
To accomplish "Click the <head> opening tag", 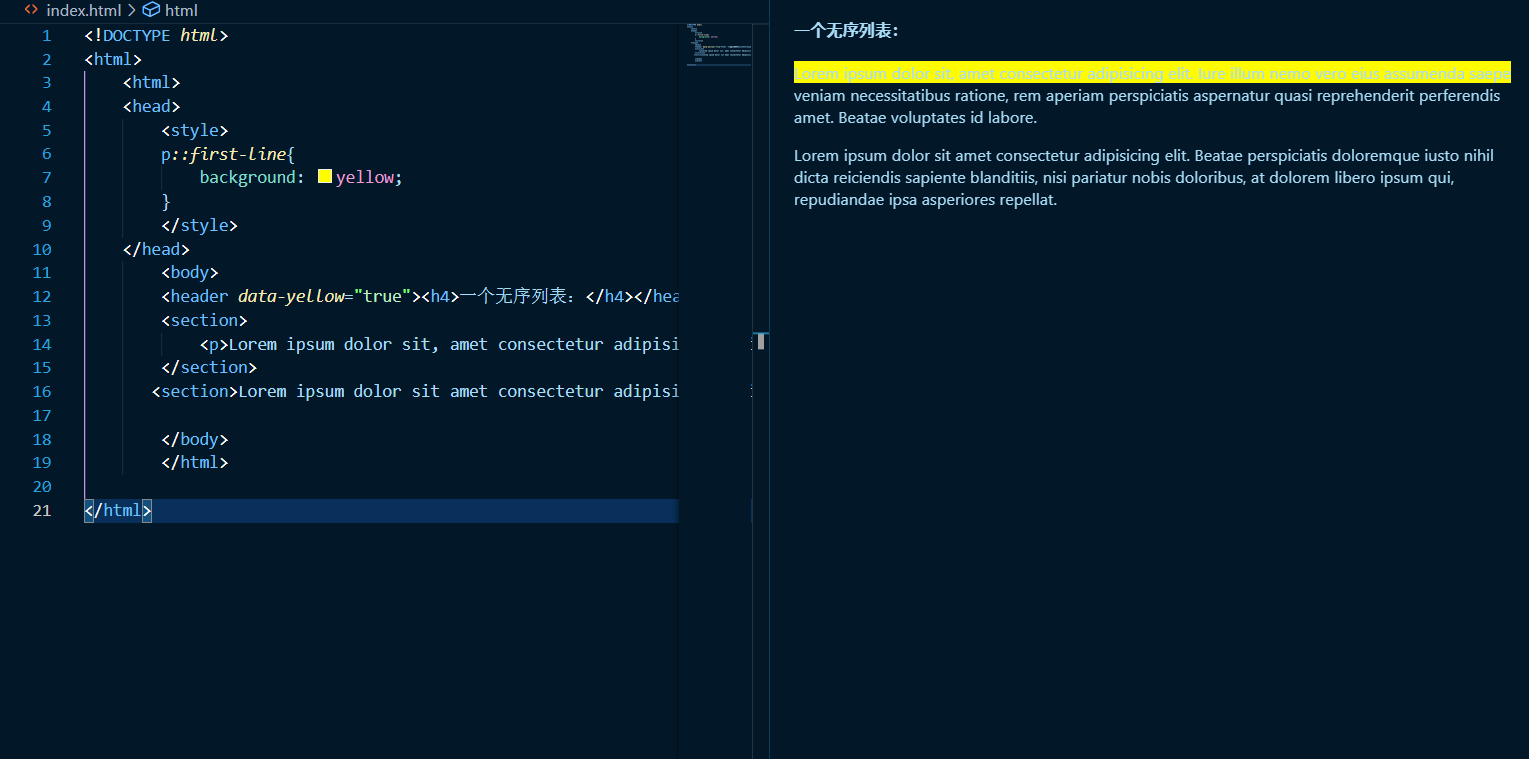I will pyautogui.click(x=152, y=107).
